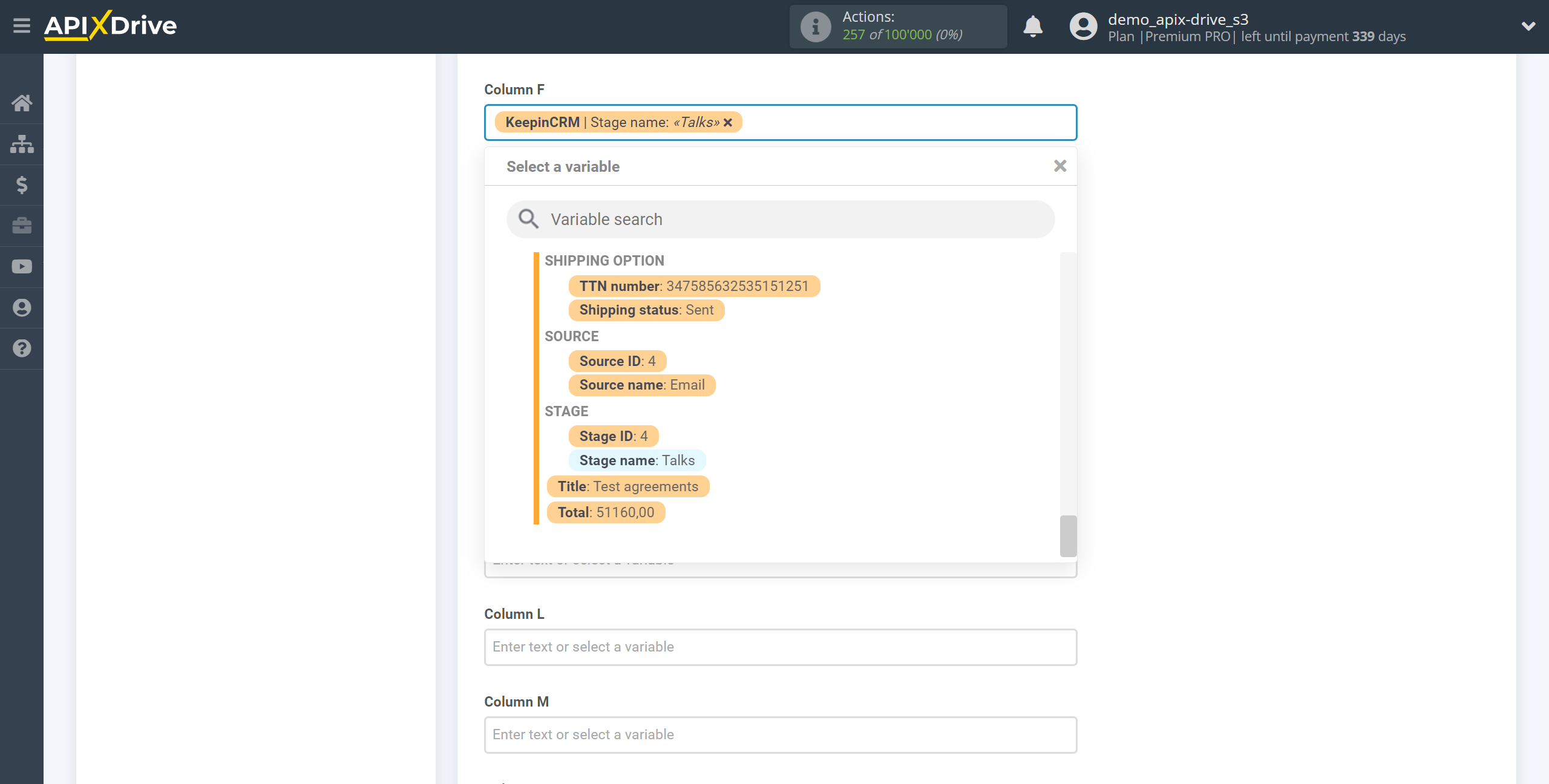Select the TTN number variable
Viewport: 1549px width, 784px height.
[694, 286]
